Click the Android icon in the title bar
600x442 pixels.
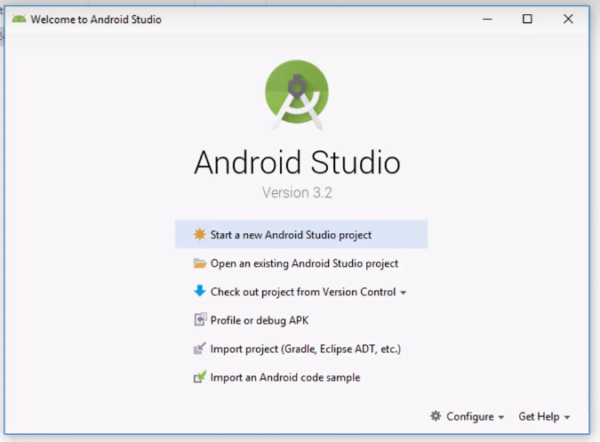[x=19, y=19]
